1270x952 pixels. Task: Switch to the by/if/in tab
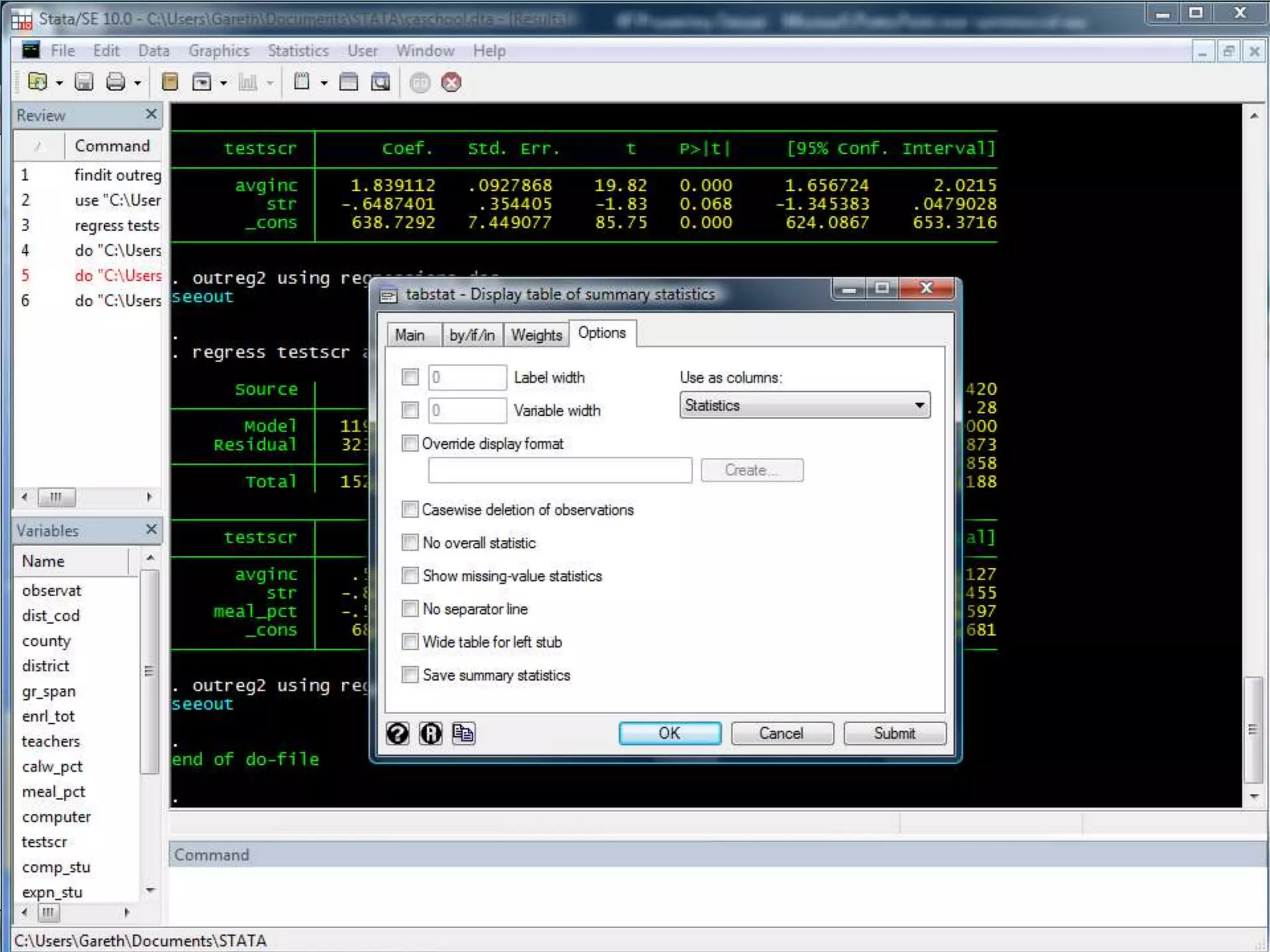(472, 335)
